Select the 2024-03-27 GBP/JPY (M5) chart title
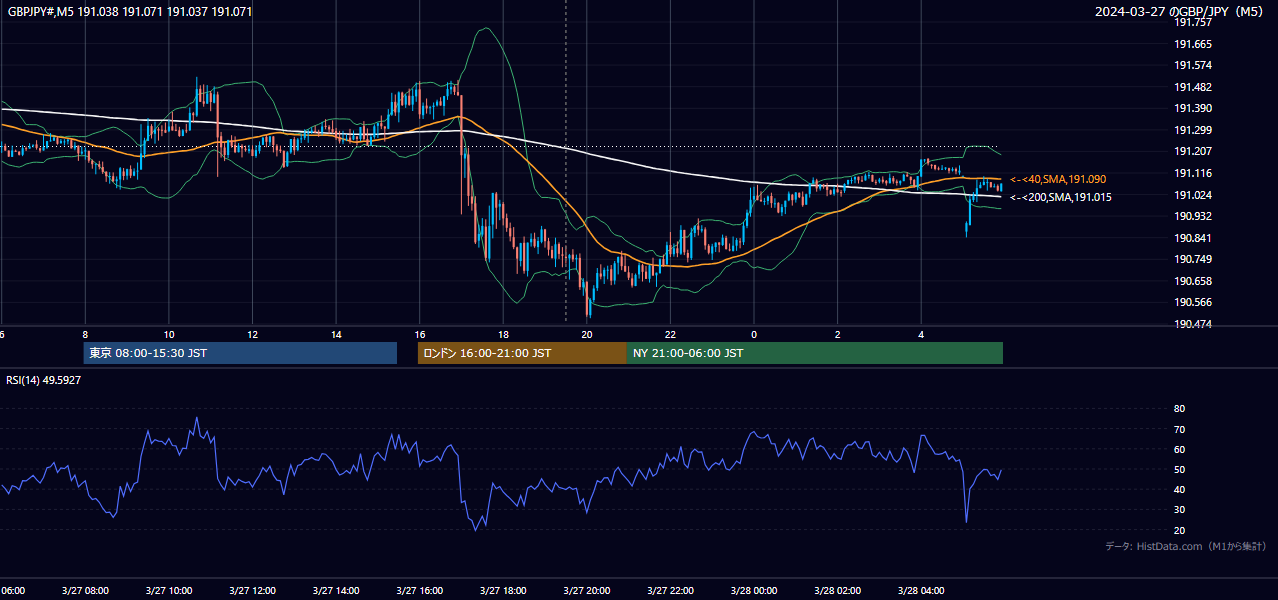This screenshot has height=600, width=1278. coord(1179,12)
